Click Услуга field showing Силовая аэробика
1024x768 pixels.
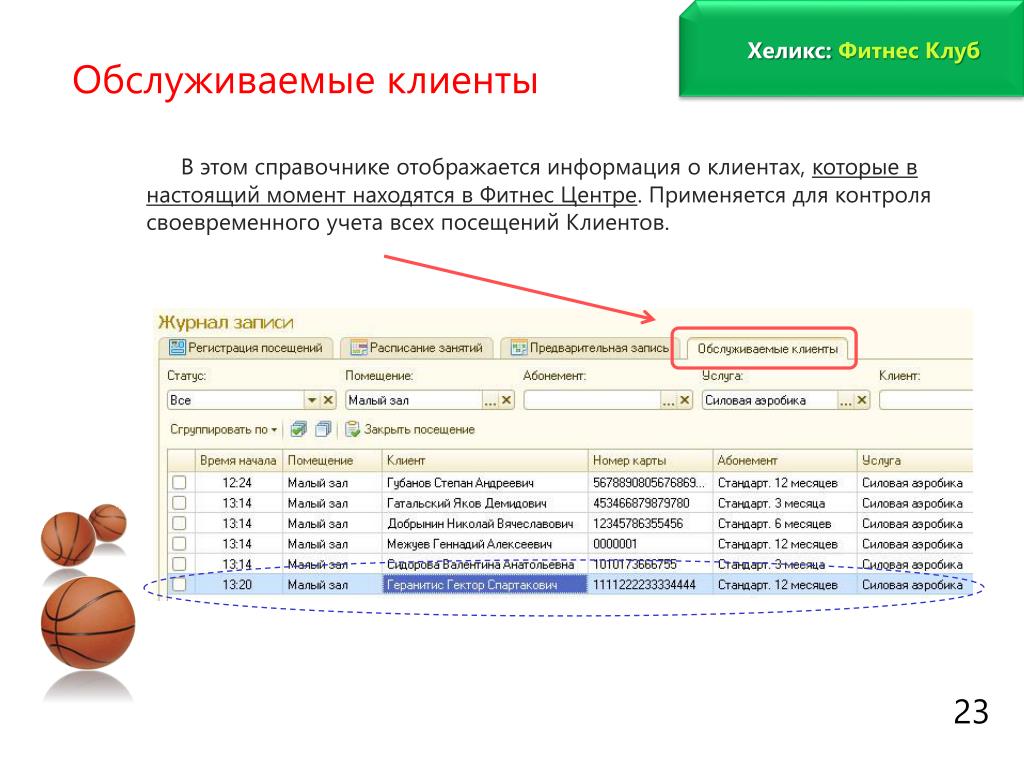(770, 400)
